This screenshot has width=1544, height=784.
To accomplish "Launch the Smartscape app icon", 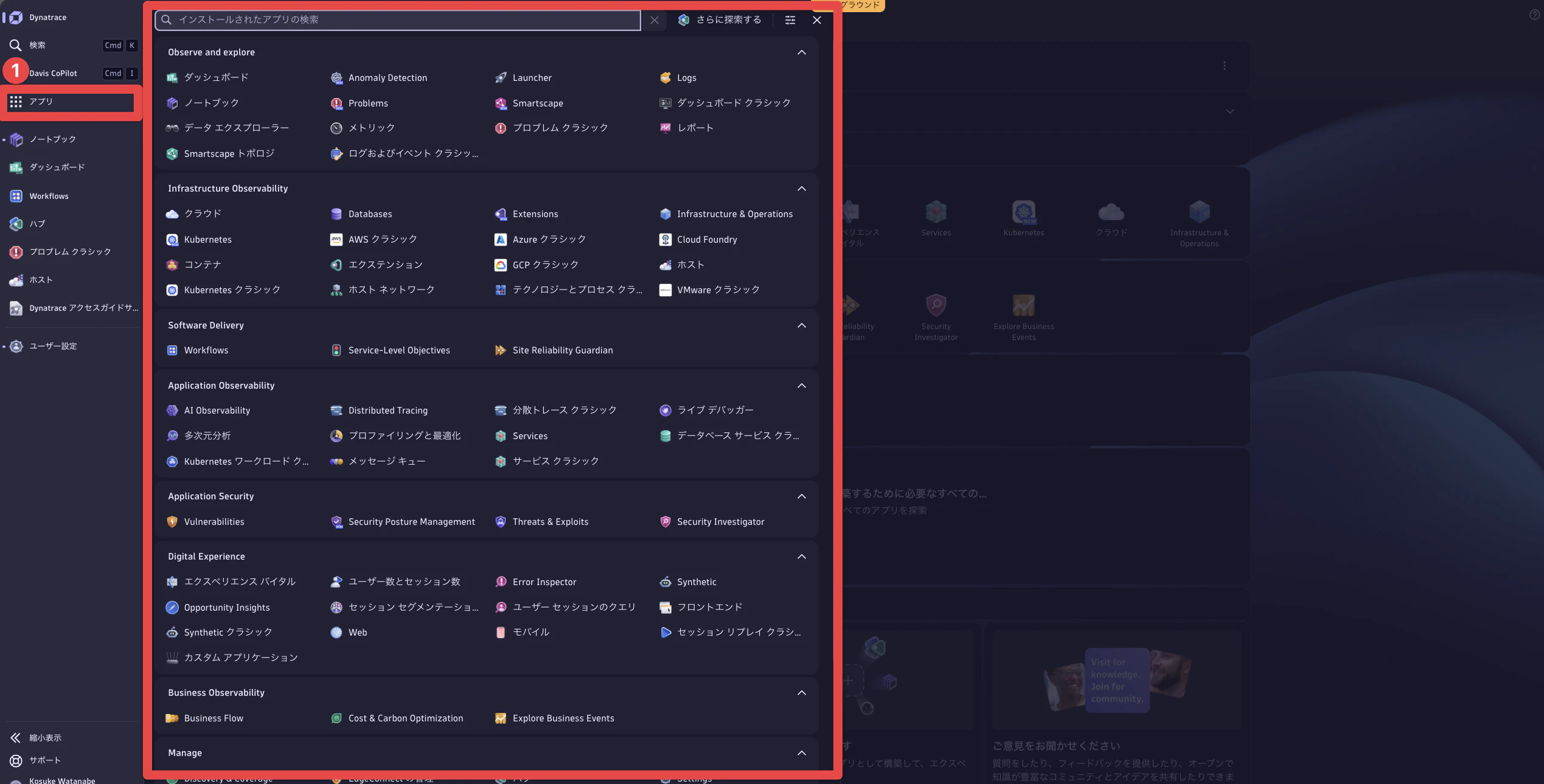I will pyautogui.click(x=501, y=103).
